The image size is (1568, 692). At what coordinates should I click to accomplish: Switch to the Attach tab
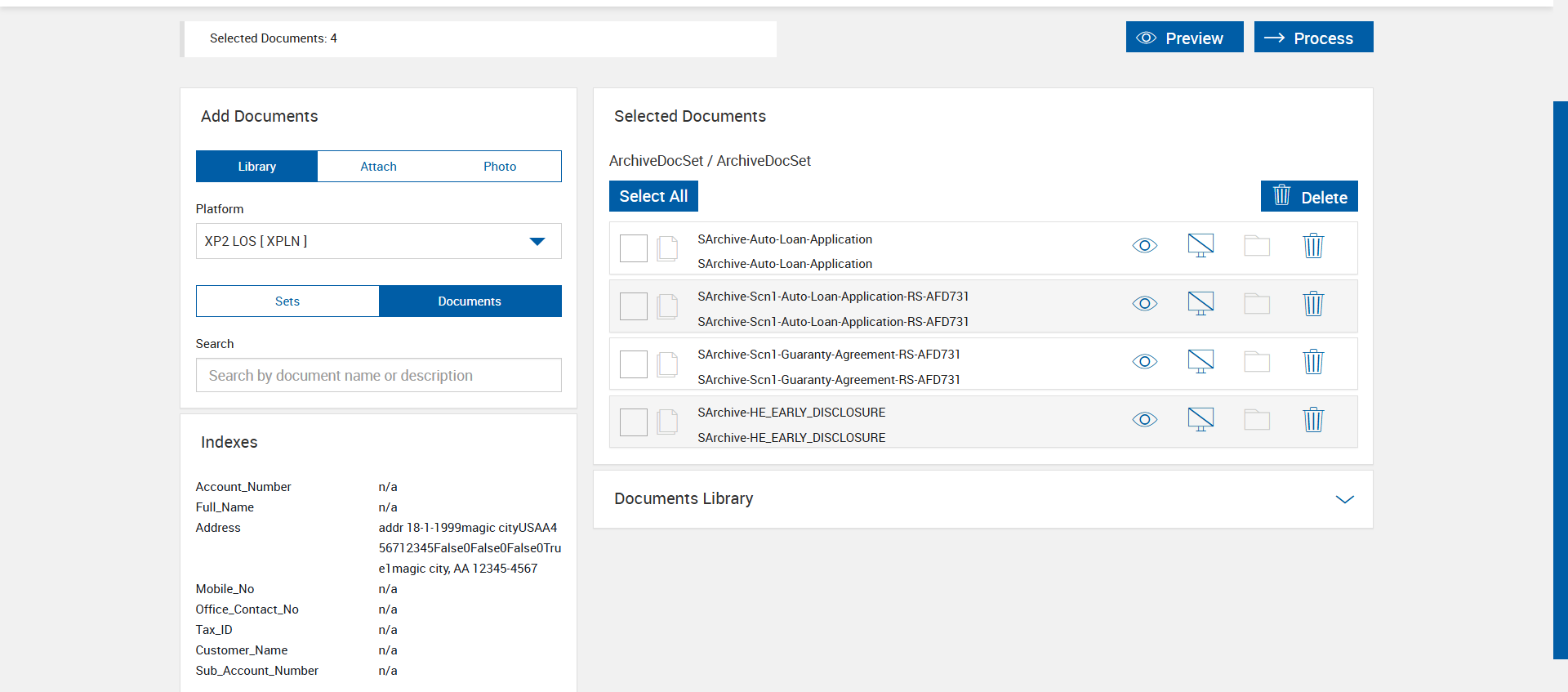[378, 167]
